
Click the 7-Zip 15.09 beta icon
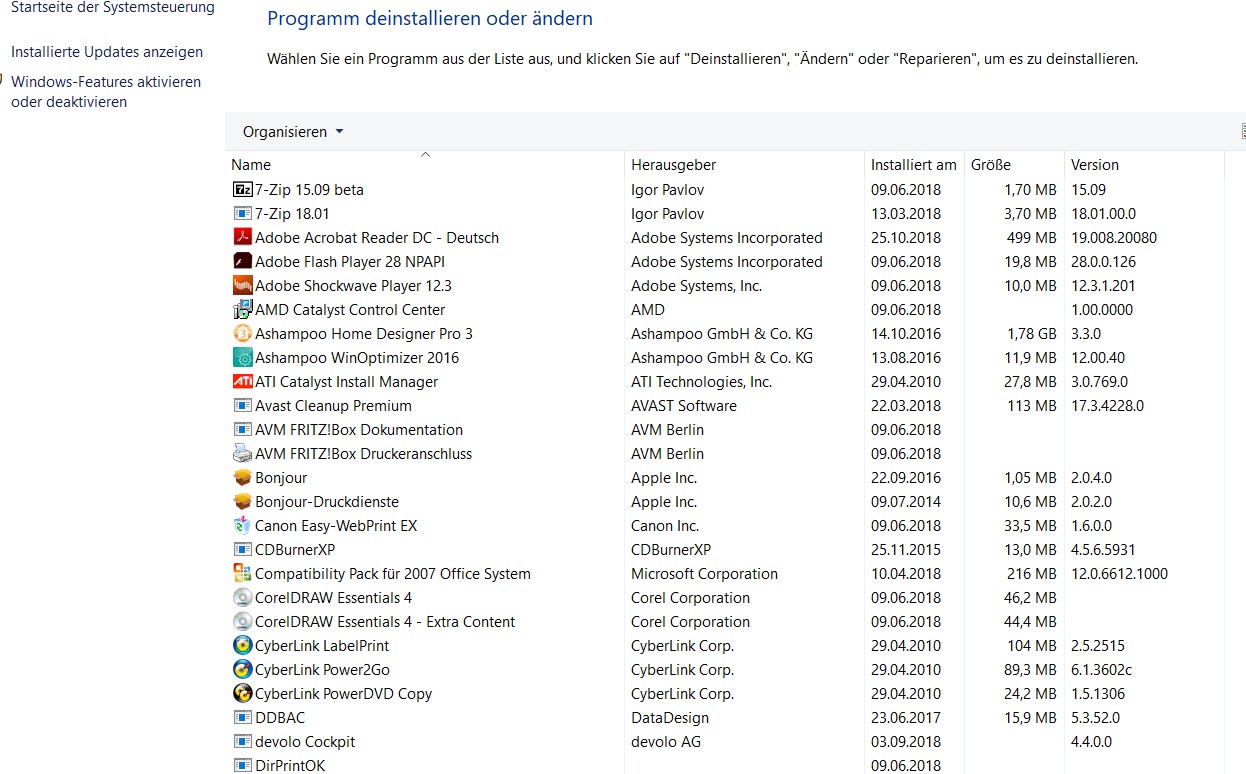(x=242, y=189)
